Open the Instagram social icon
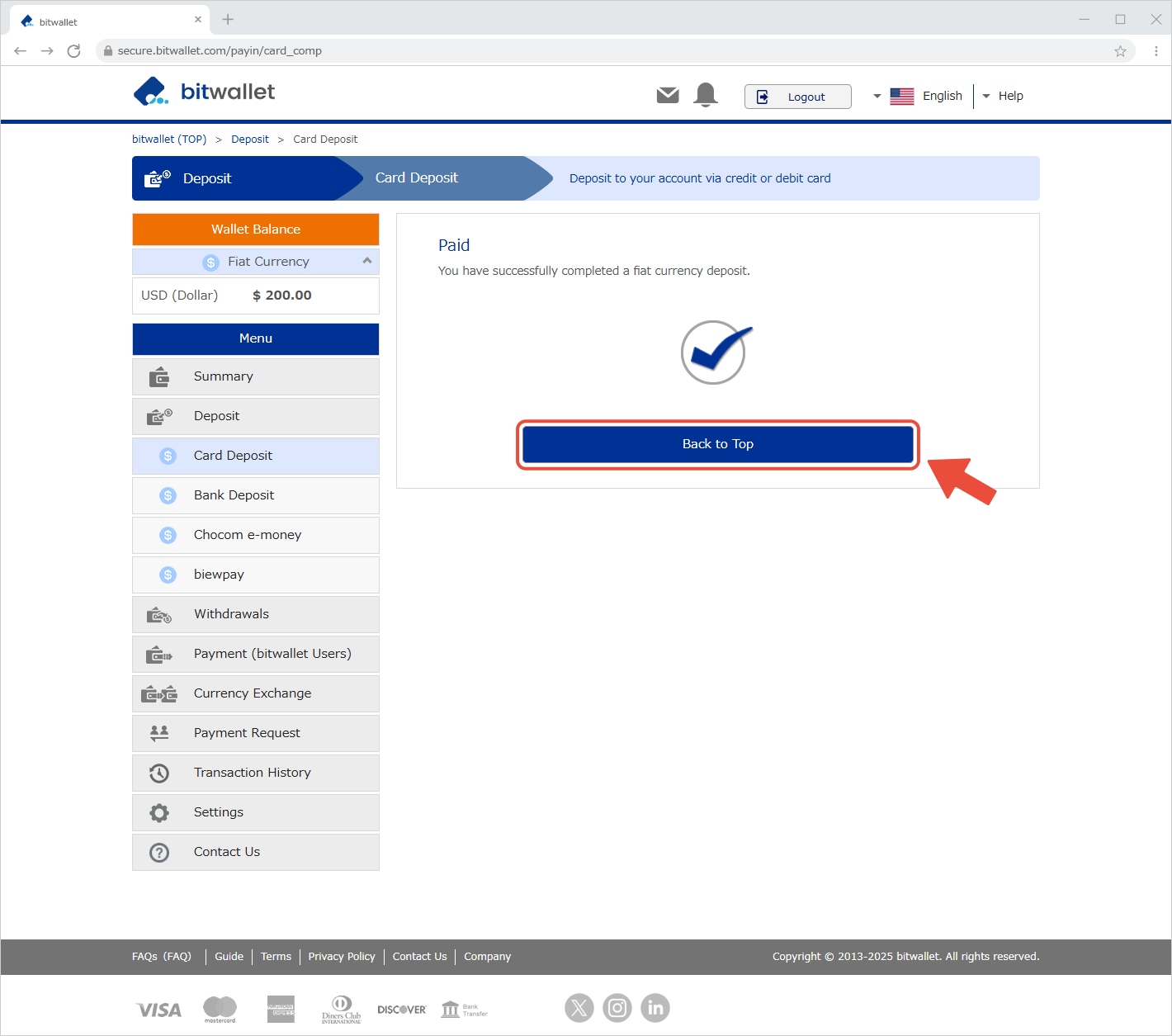This screenshot has height=1036, width=1172. (x=617, y=1007)
